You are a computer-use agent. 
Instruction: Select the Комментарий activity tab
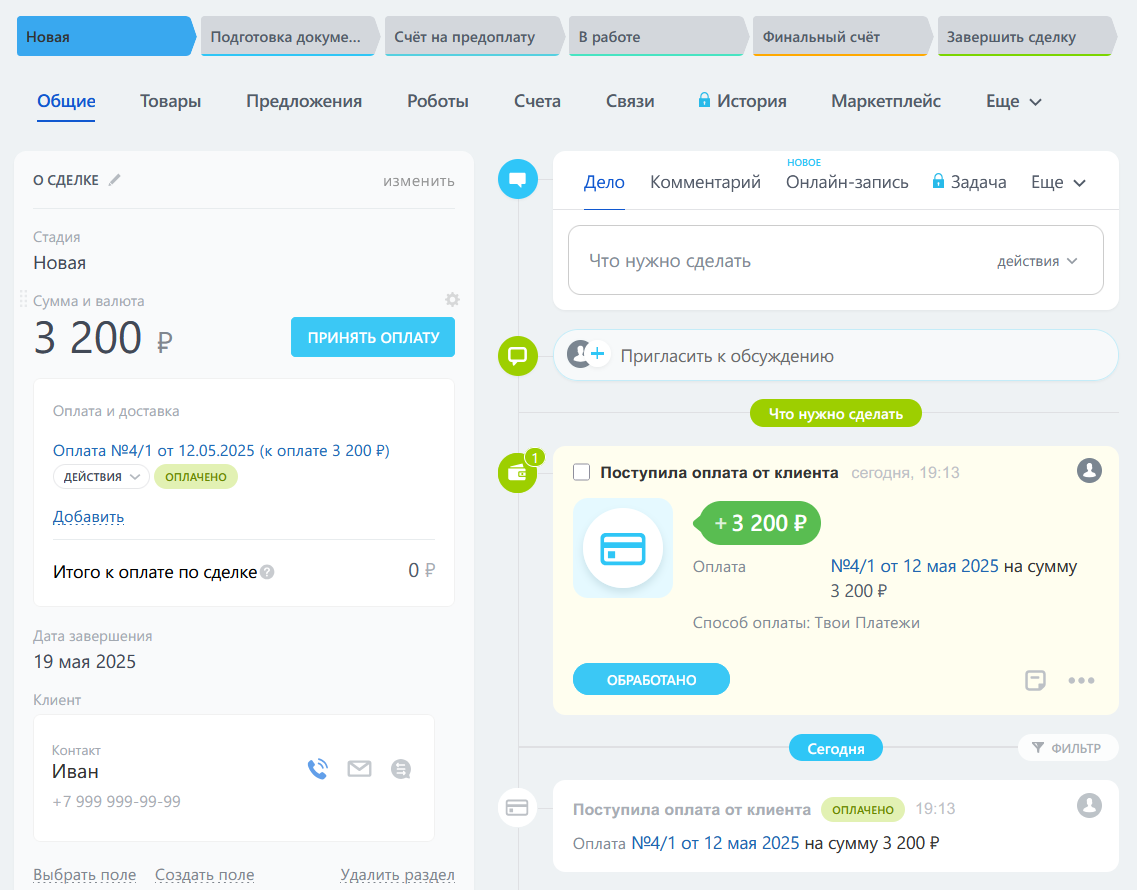coord(705,182)
